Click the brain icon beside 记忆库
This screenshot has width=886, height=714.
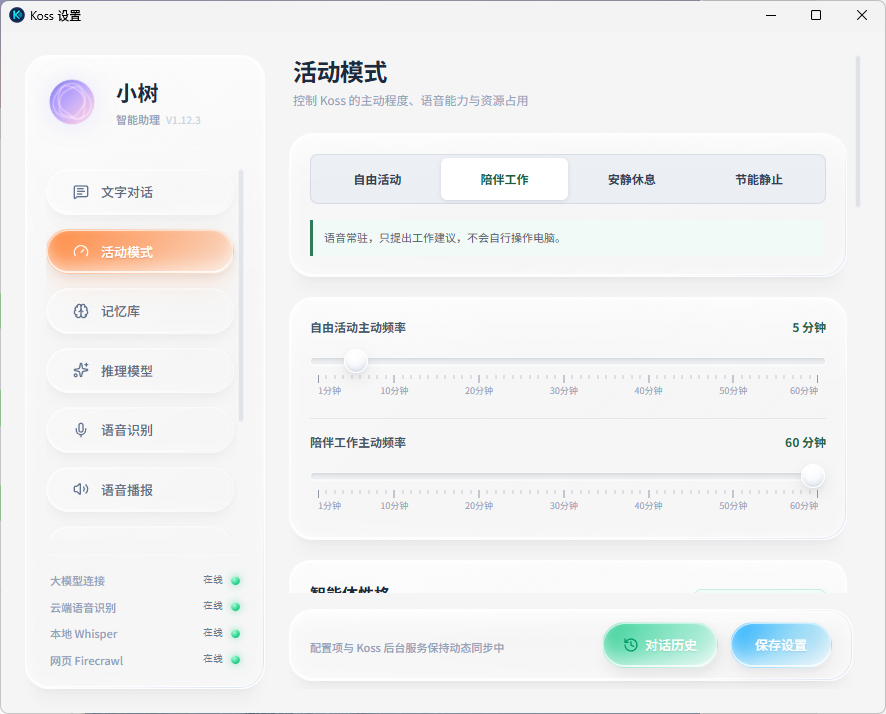click(x=81, y=311)
